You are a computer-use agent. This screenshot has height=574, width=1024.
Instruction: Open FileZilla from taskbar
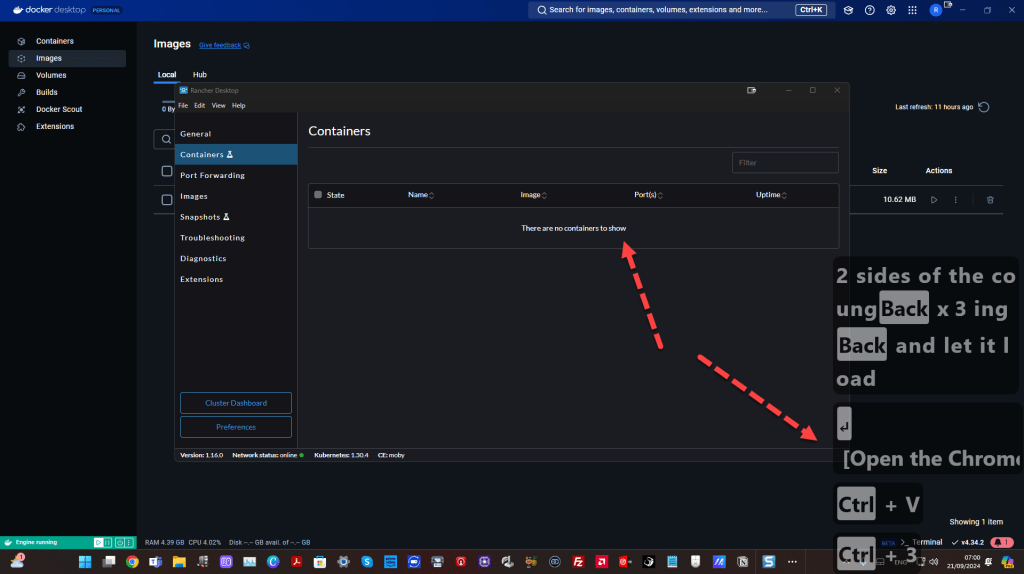(x=578, y=562)
